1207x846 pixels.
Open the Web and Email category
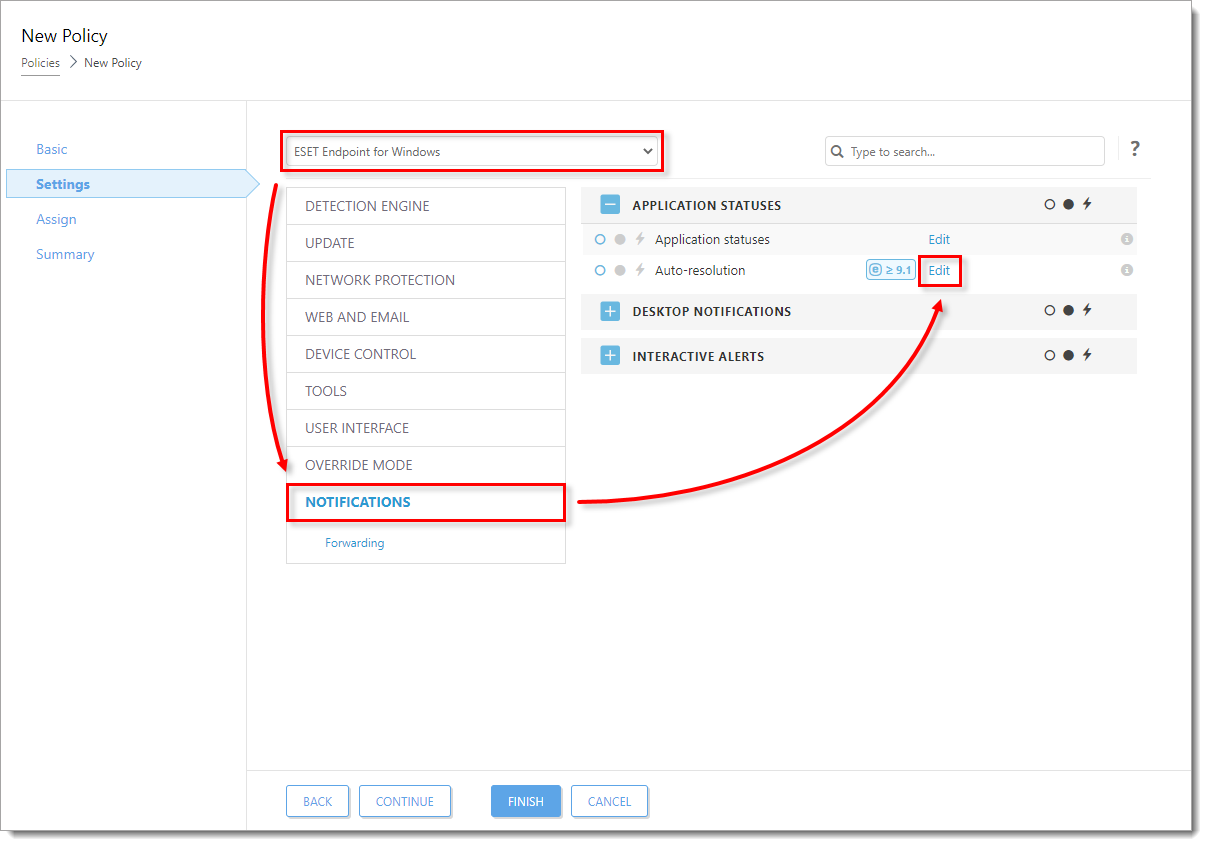coord(426,317)
